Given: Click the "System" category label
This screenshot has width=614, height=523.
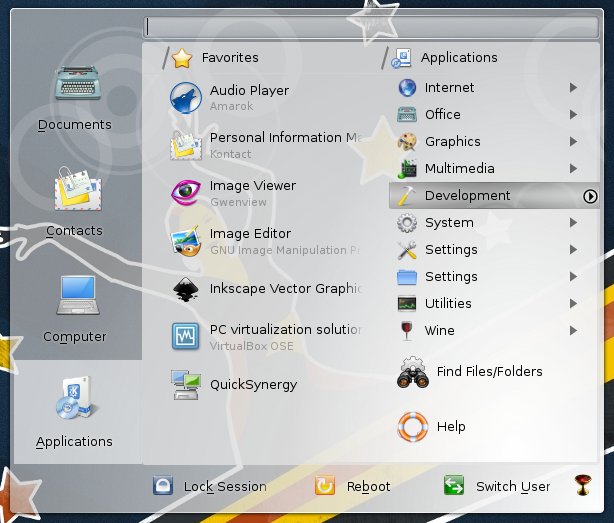Looking at the screenshot, I should (449, 223).
